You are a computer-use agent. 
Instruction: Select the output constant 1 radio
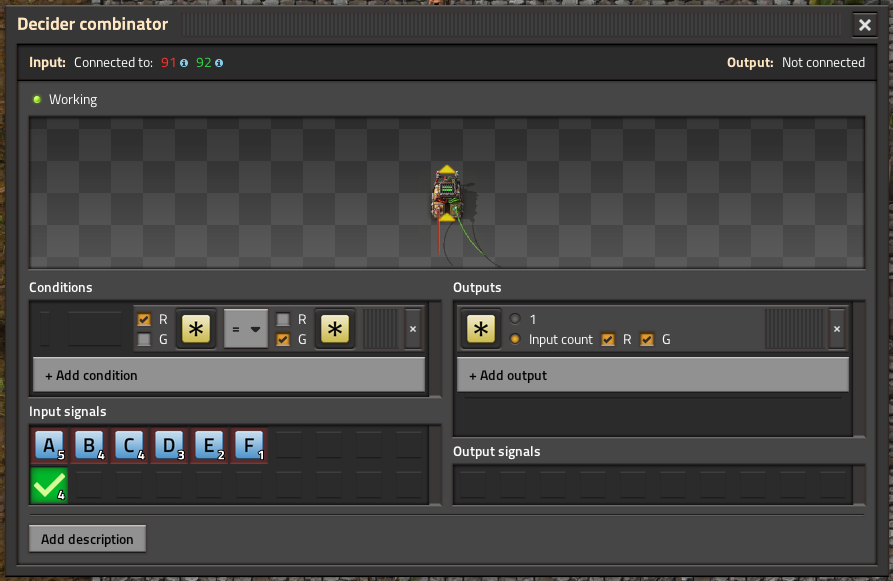[x=515, y=319]
